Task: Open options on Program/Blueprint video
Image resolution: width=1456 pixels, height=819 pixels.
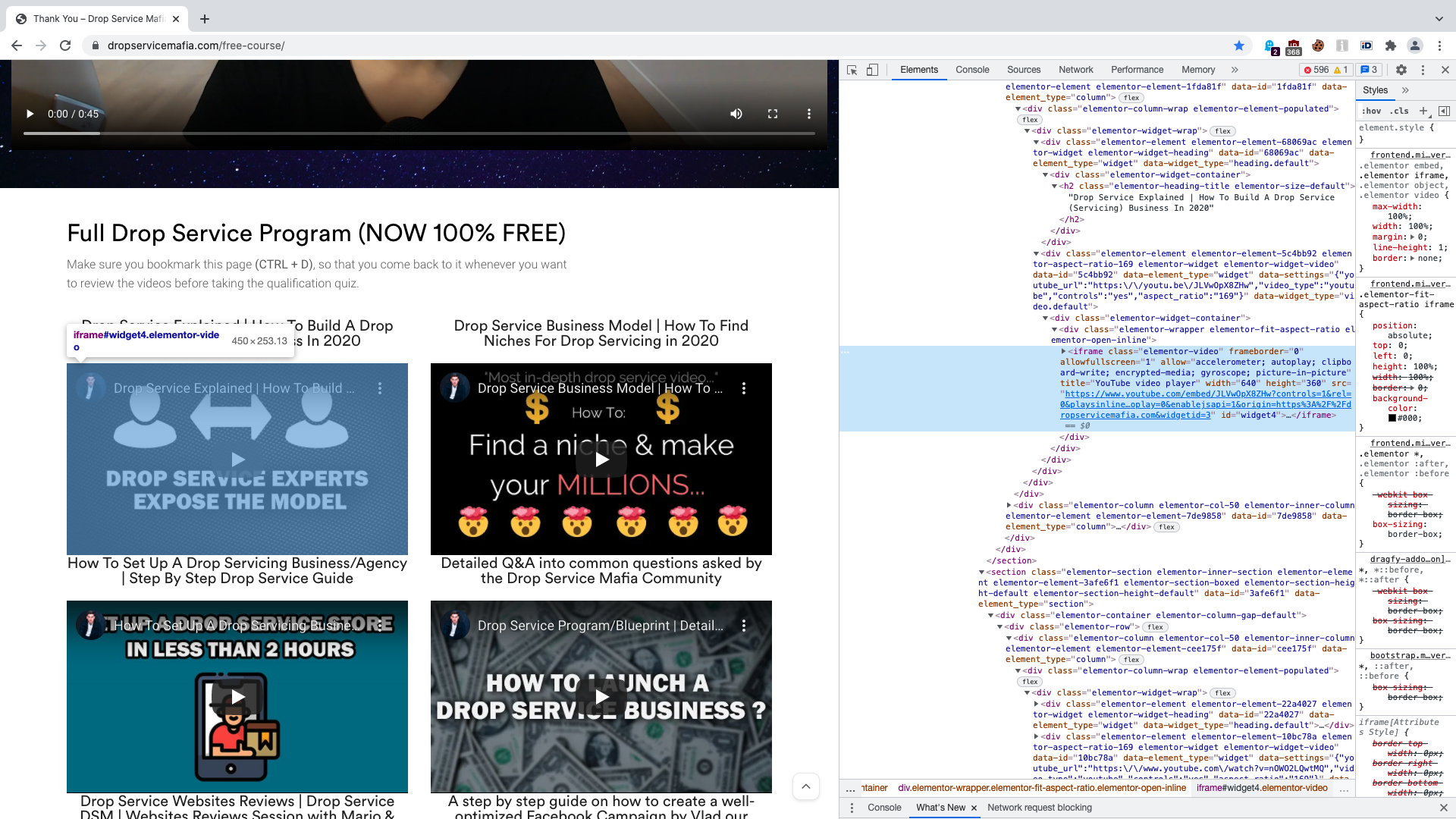Action: 744,626
